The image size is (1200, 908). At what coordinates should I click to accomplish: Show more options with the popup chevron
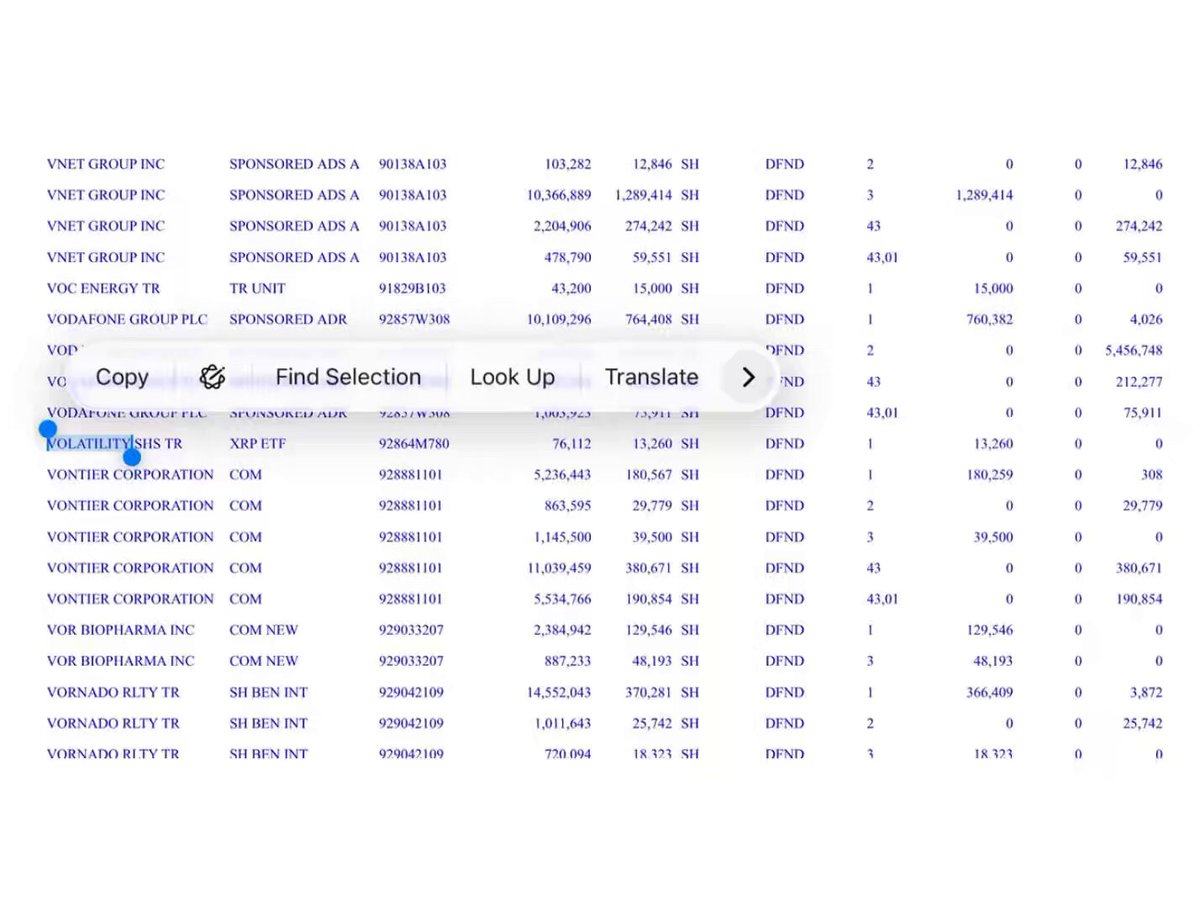tap(748, 377)
